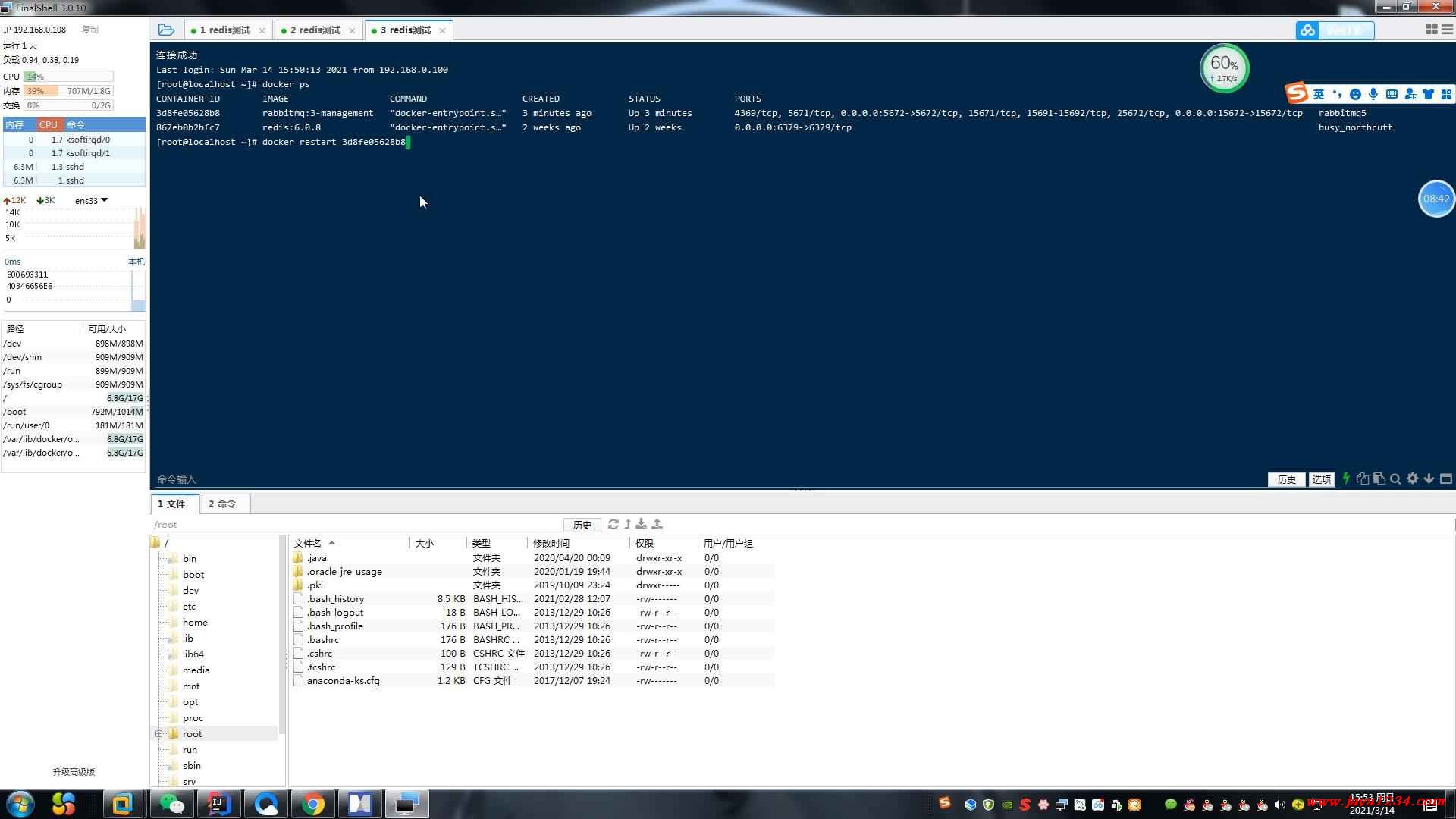
Task: Click the CPU 14% usage bar
Action: pyautogui.click(x=68, y=77)
